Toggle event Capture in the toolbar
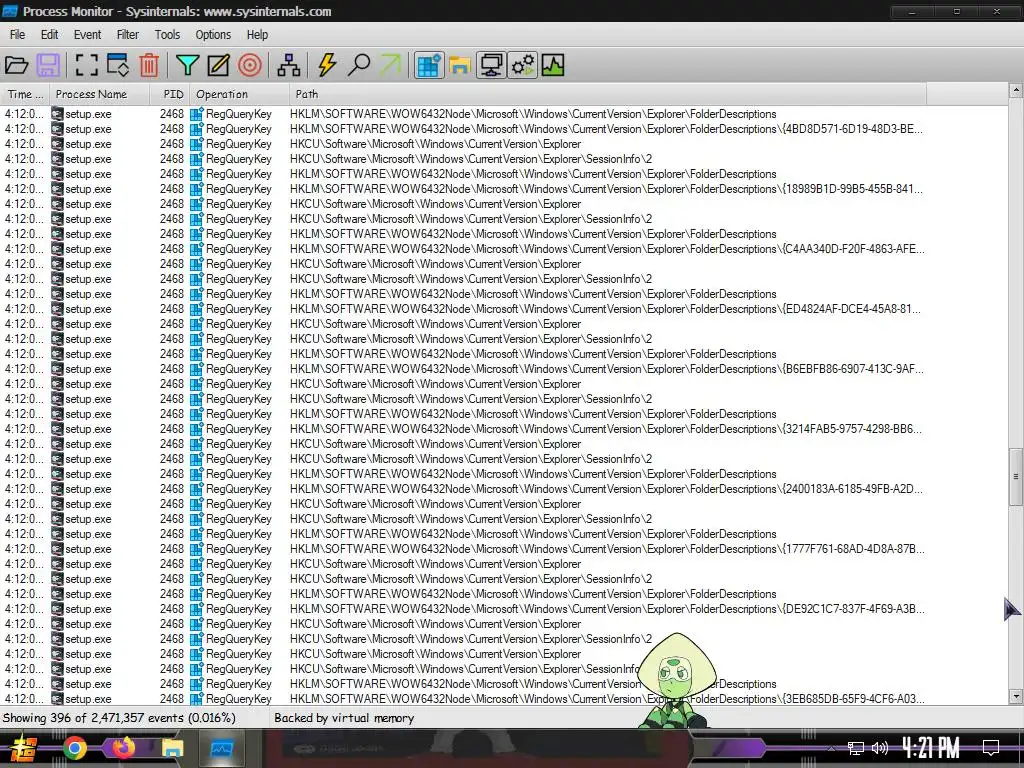The width and height of the screenshot is (1024, 768). click(x=86, y=65)
